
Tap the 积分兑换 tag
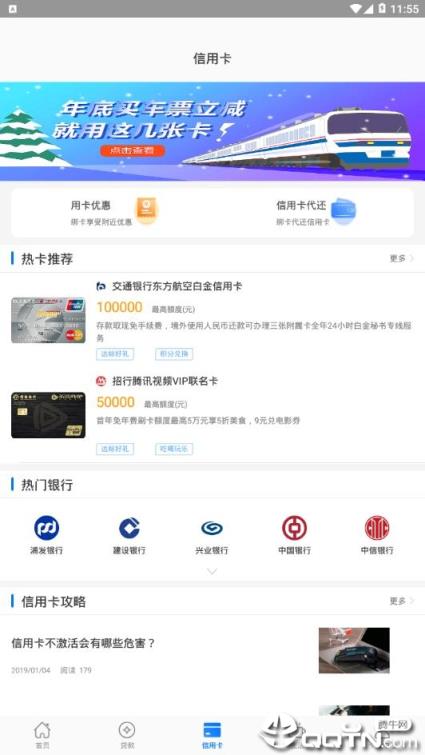174,354
